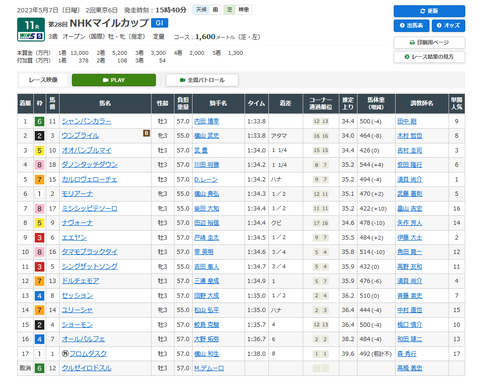Open horse page for ウンブライル
Image resolution: width=480 pixels, height=384 pixels.
[x=80, y=136]
